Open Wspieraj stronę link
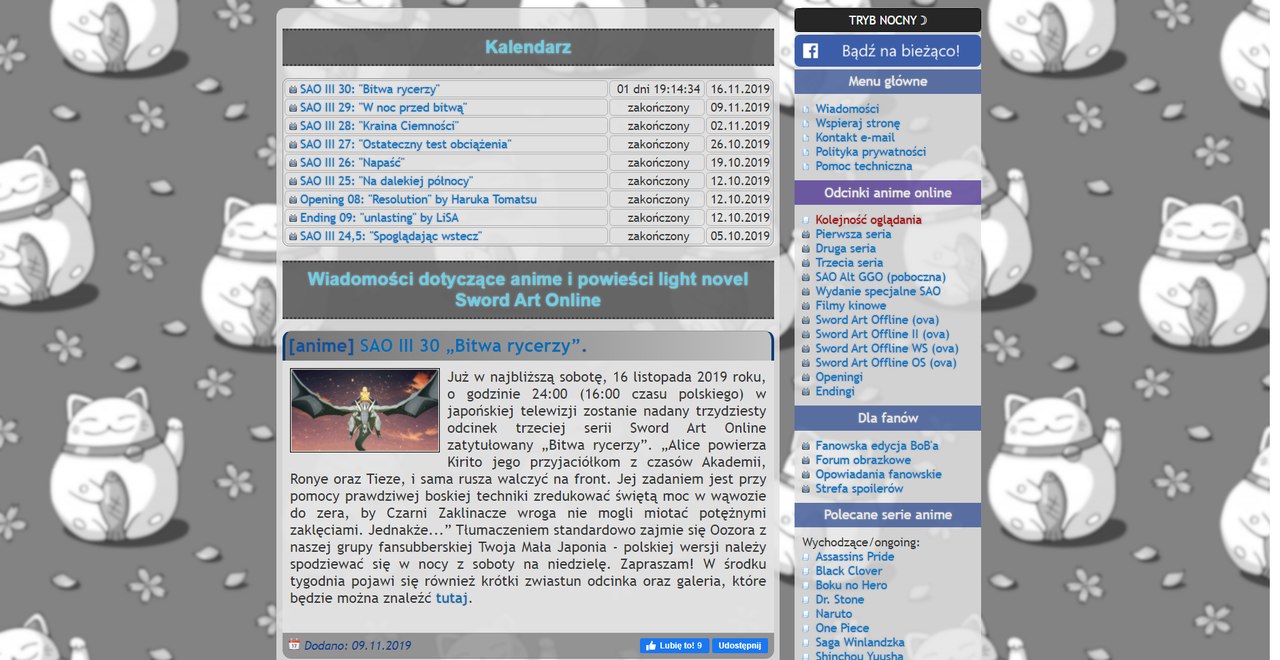This screenshot has width=1280, height=660. 857,123
